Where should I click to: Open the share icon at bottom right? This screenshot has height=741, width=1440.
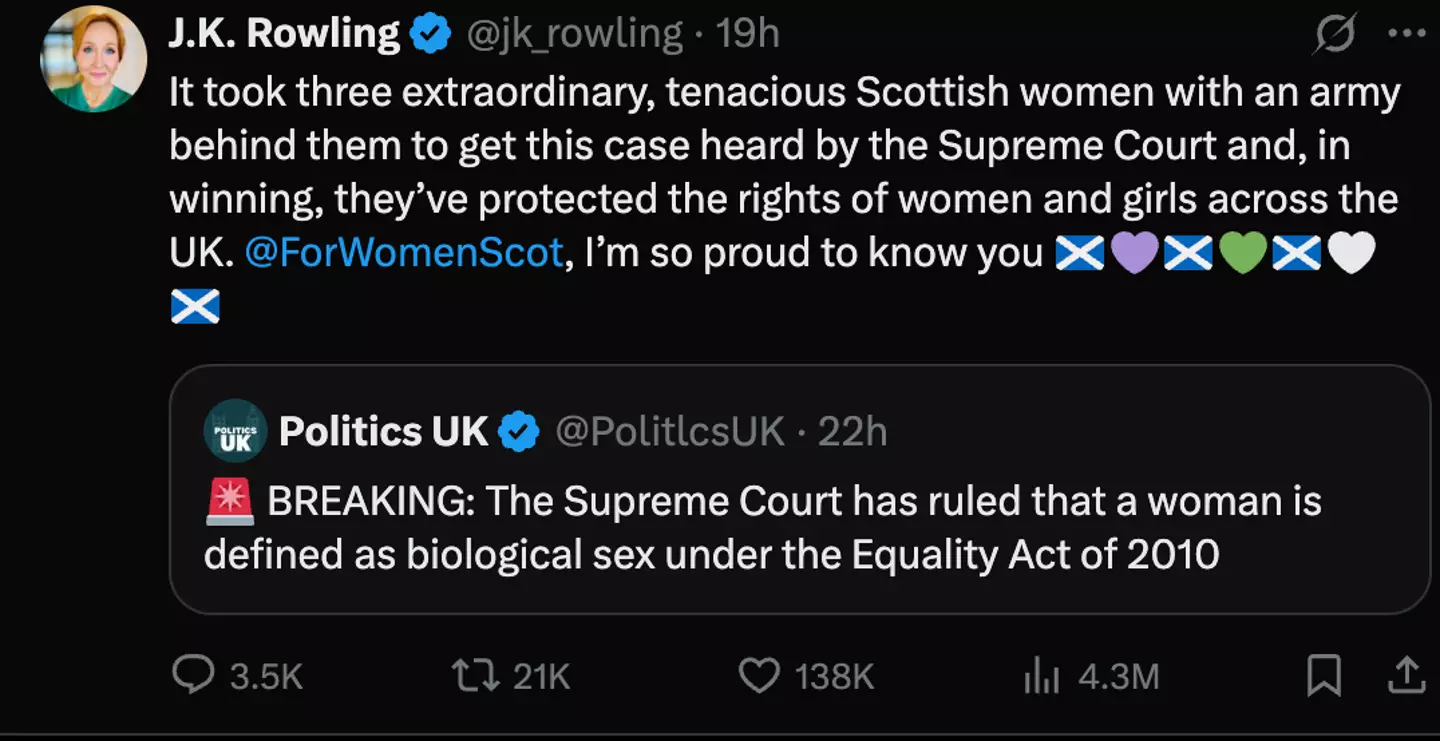pos(1406,677)
